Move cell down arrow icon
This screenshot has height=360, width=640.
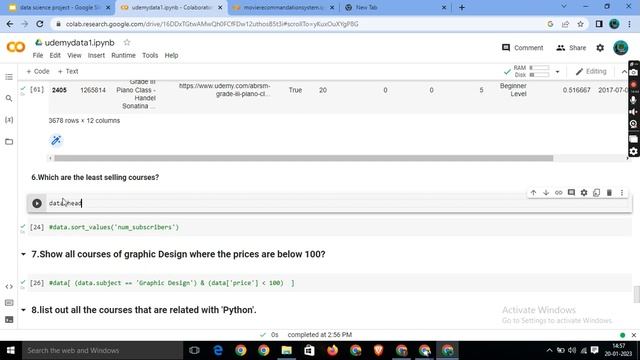pos(546,193)
